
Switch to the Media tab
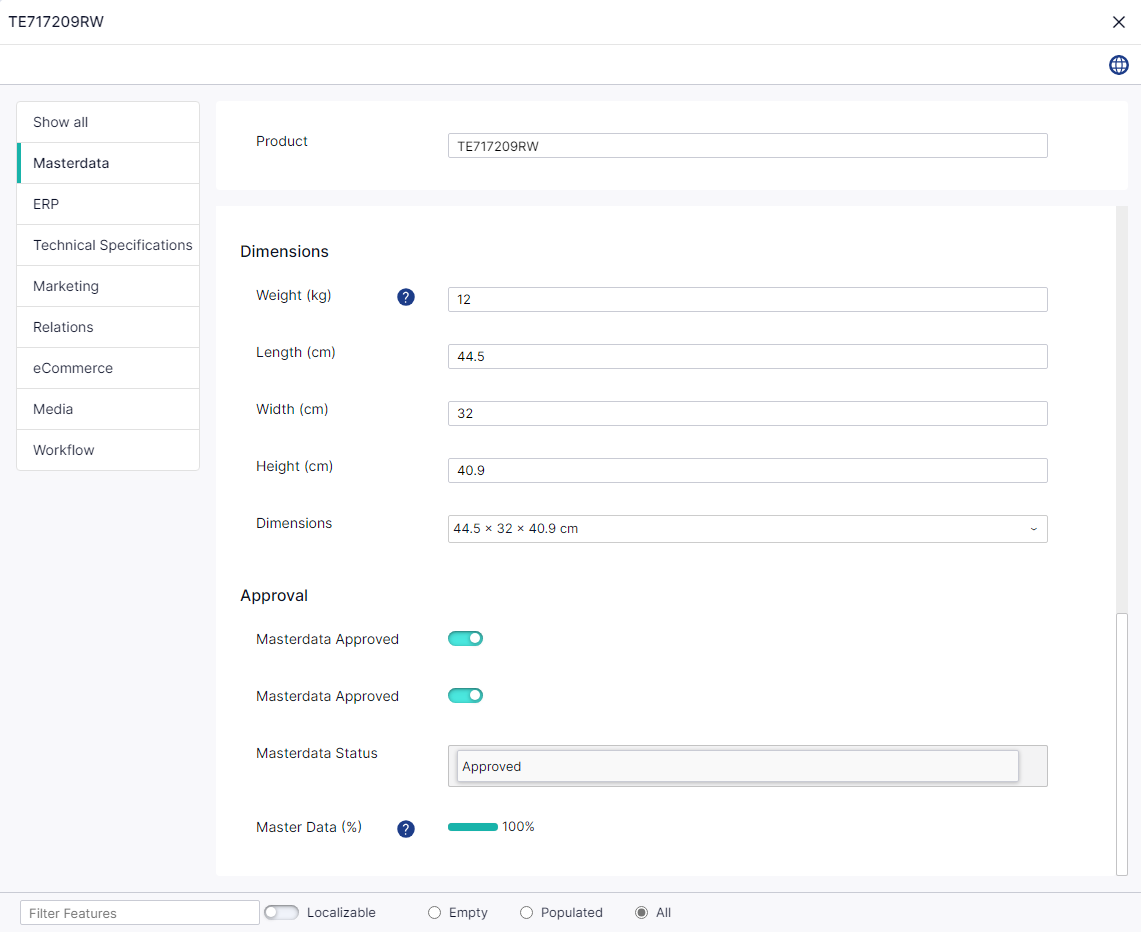(108, 409)
